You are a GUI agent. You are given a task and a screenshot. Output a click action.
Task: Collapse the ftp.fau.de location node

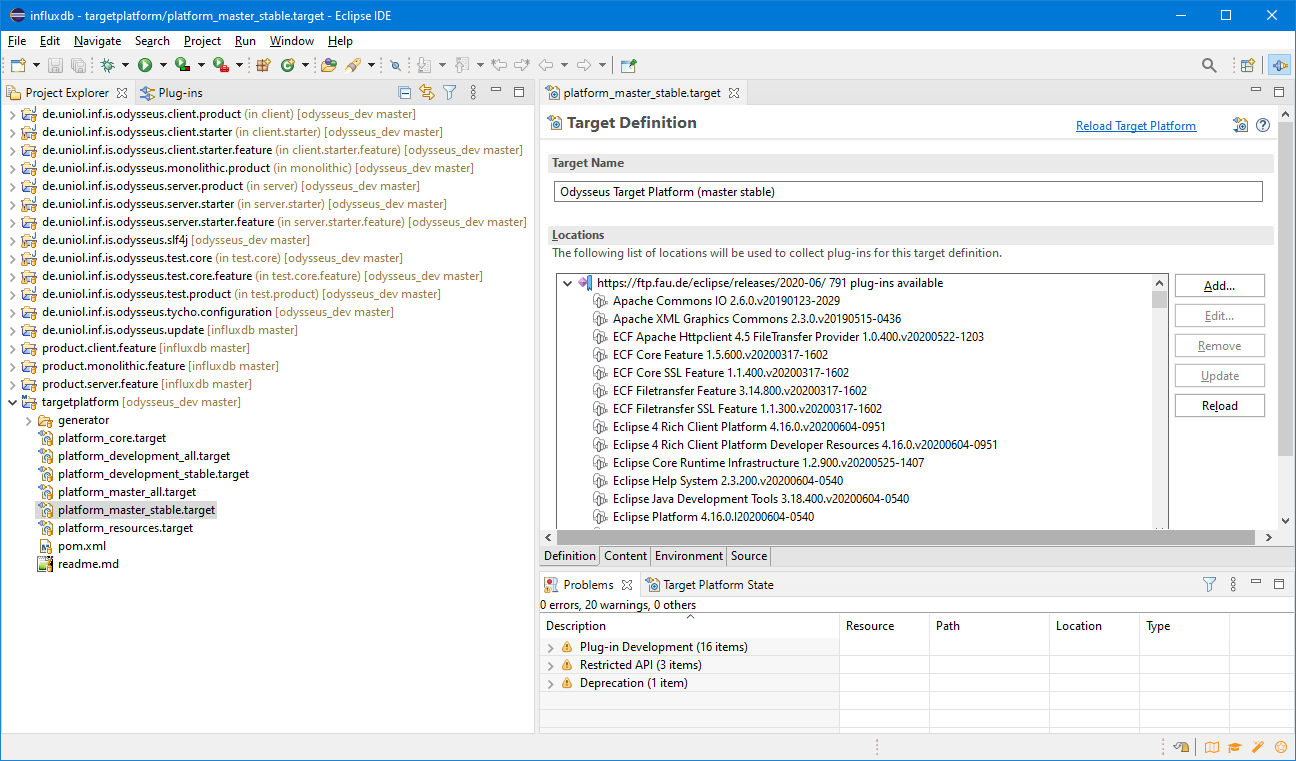568,283
